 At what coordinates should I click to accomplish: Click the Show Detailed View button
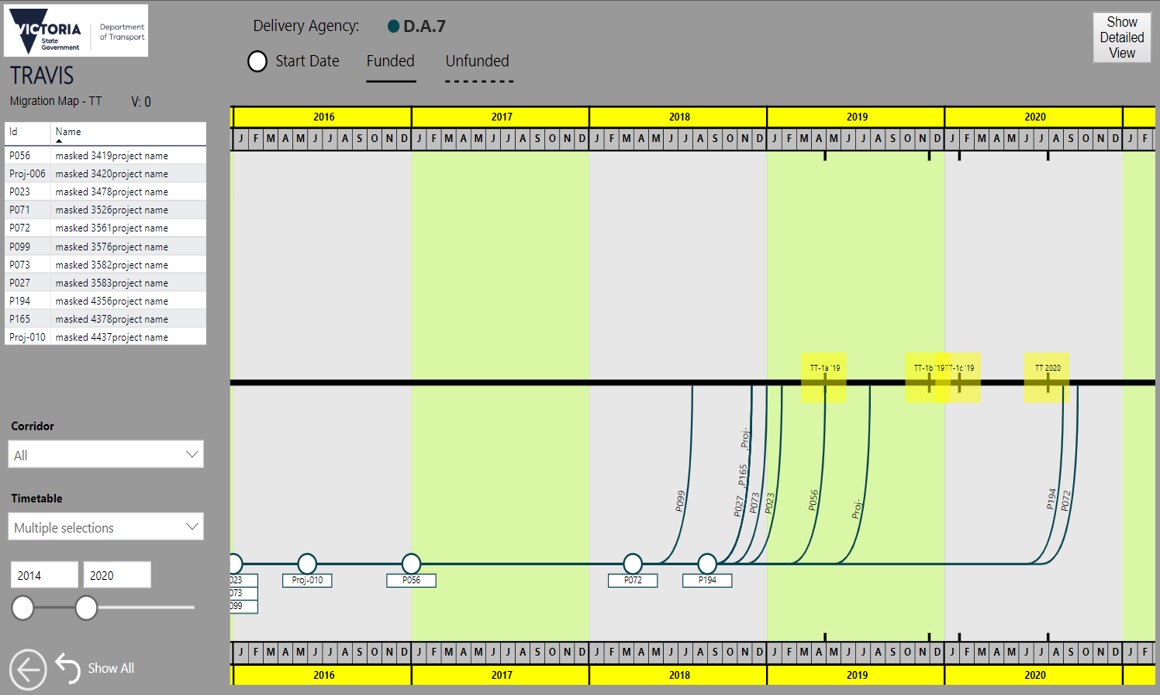(1121, 37)
